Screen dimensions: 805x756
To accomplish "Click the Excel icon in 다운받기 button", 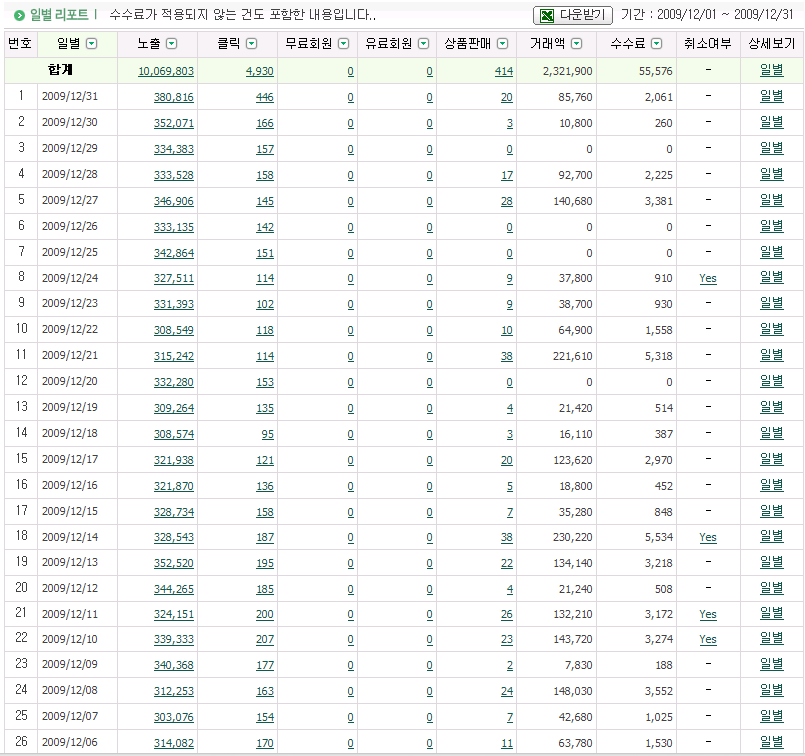I will (547, 16).
